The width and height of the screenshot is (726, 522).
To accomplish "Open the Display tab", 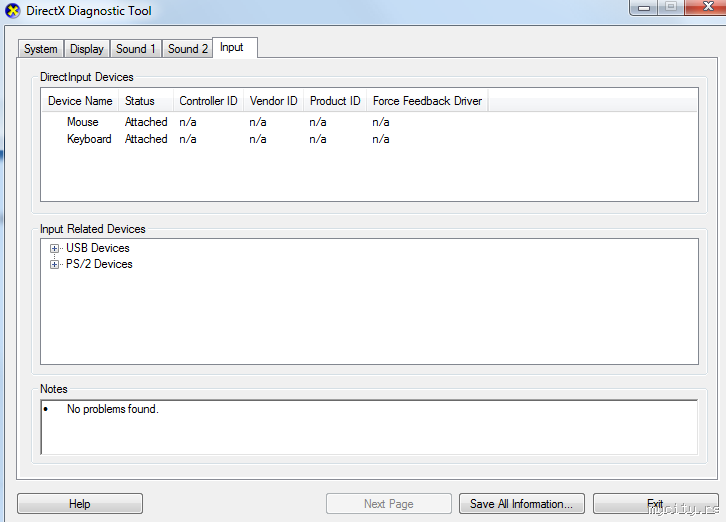I will [x=87, y=49].
